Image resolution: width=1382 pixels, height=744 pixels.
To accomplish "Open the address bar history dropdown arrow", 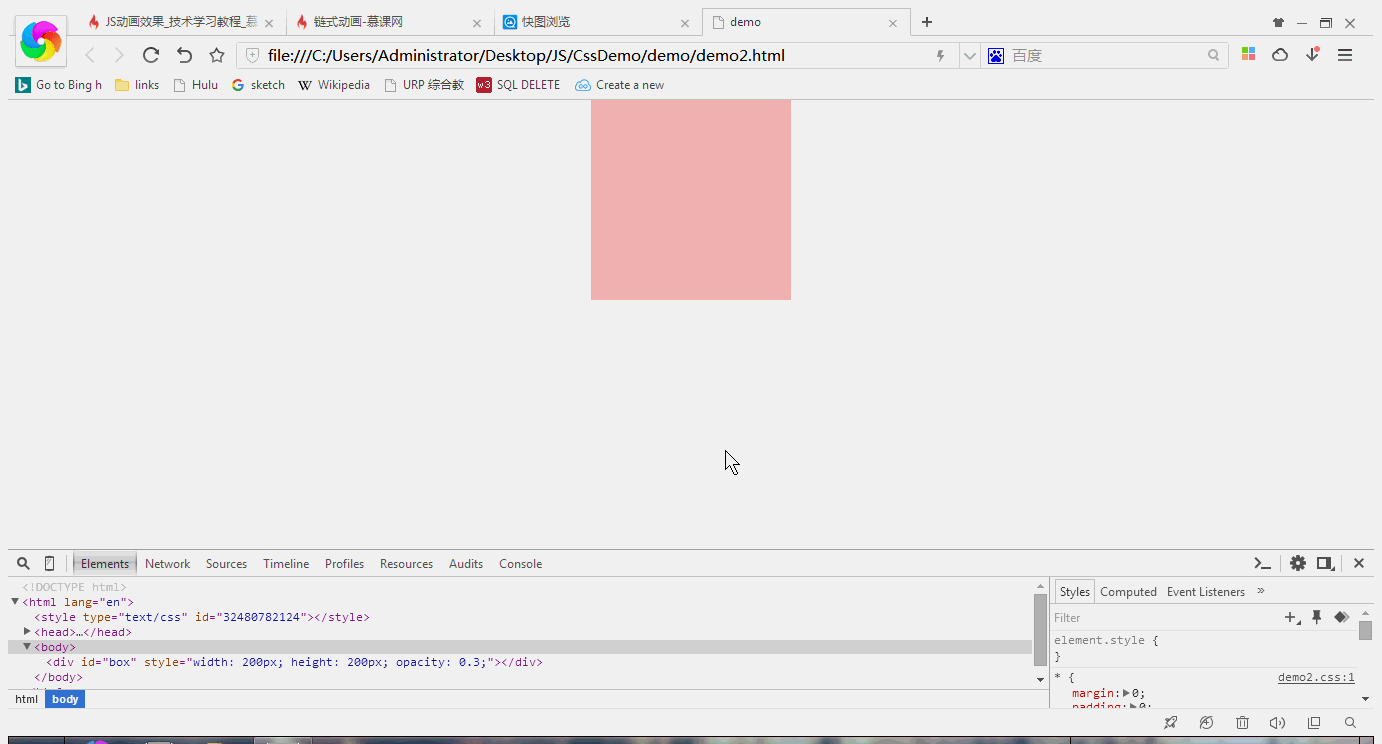I will [969, 56].
